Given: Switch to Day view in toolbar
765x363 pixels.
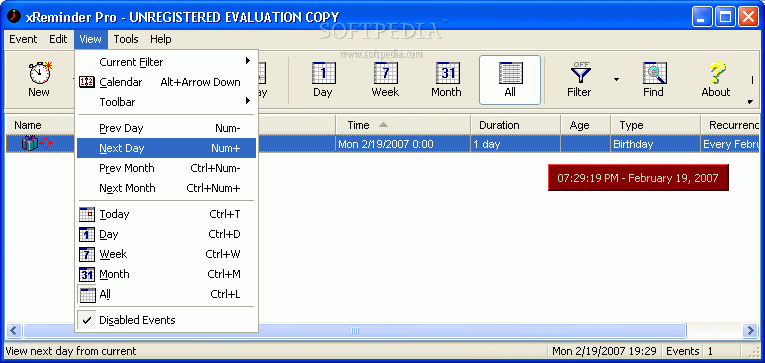Looking at the screenshot, I should [322, 80].
